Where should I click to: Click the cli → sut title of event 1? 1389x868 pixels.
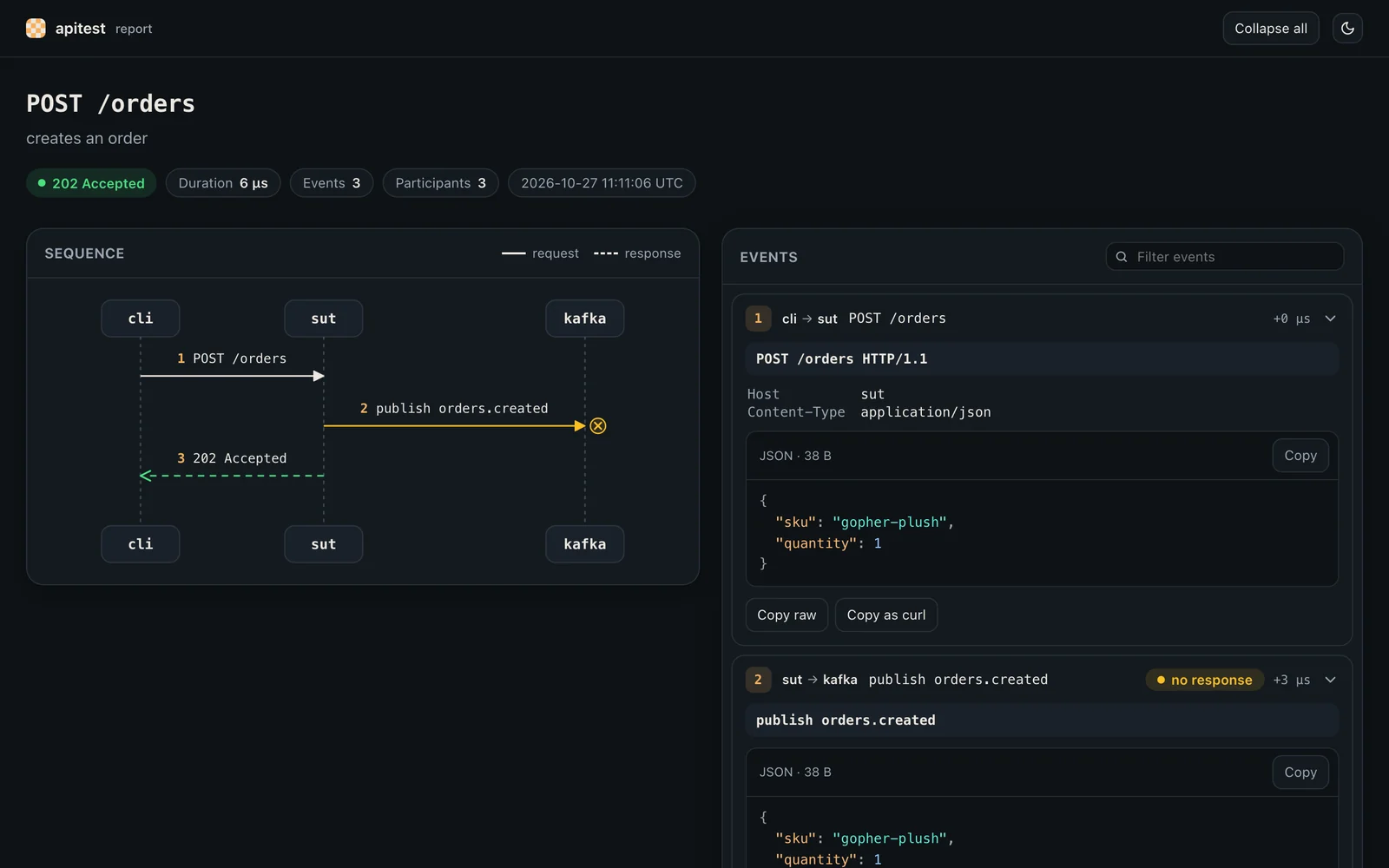809,319
